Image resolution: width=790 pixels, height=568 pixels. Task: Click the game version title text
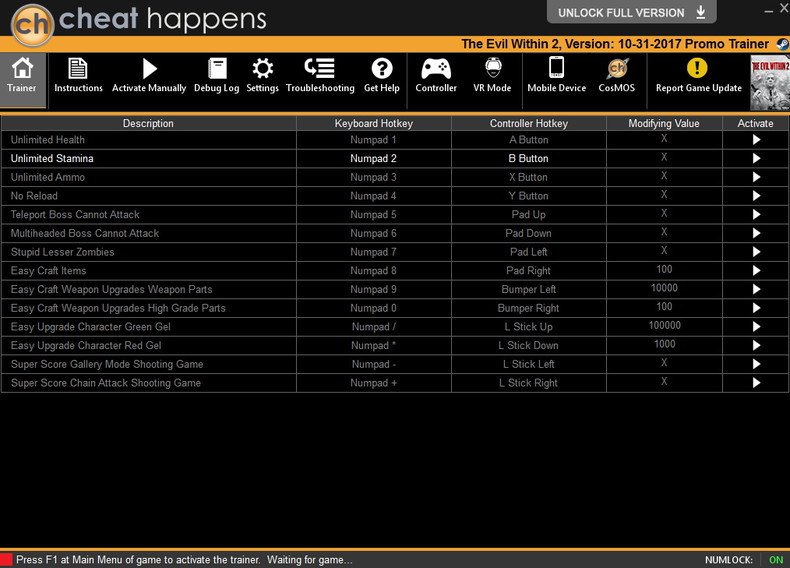pos(615,44)
